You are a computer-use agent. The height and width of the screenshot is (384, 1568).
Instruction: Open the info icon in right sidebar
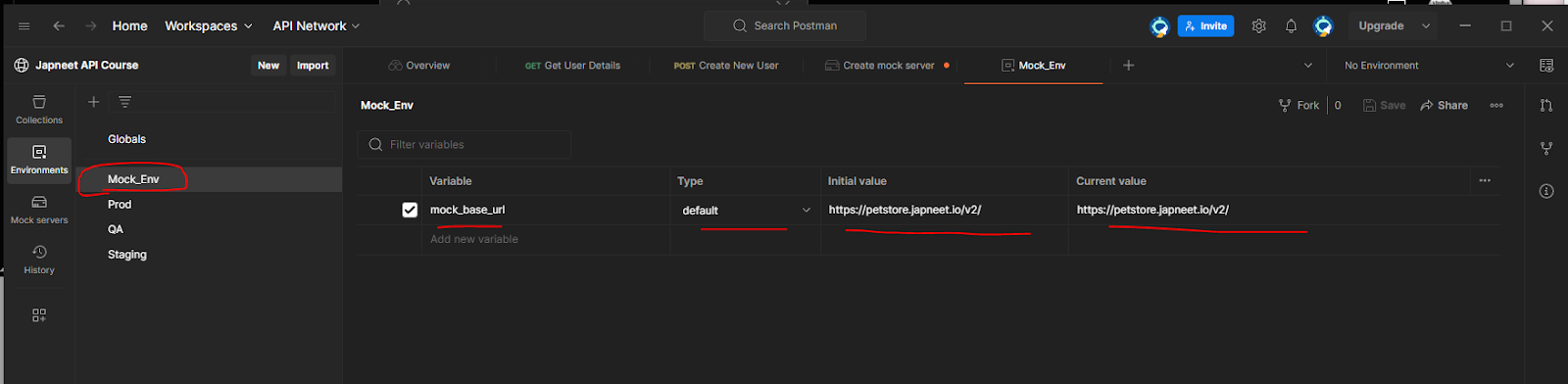[x=1546, y=191]
